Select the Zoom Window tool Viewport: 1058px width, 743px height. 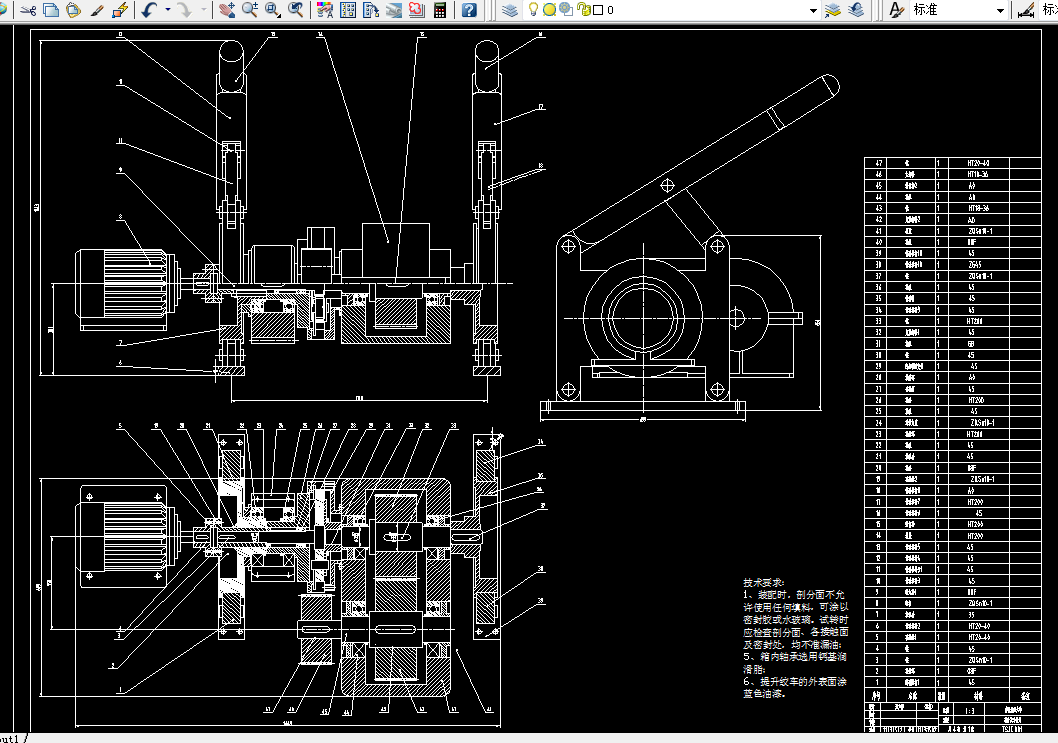tap(273, 10)
